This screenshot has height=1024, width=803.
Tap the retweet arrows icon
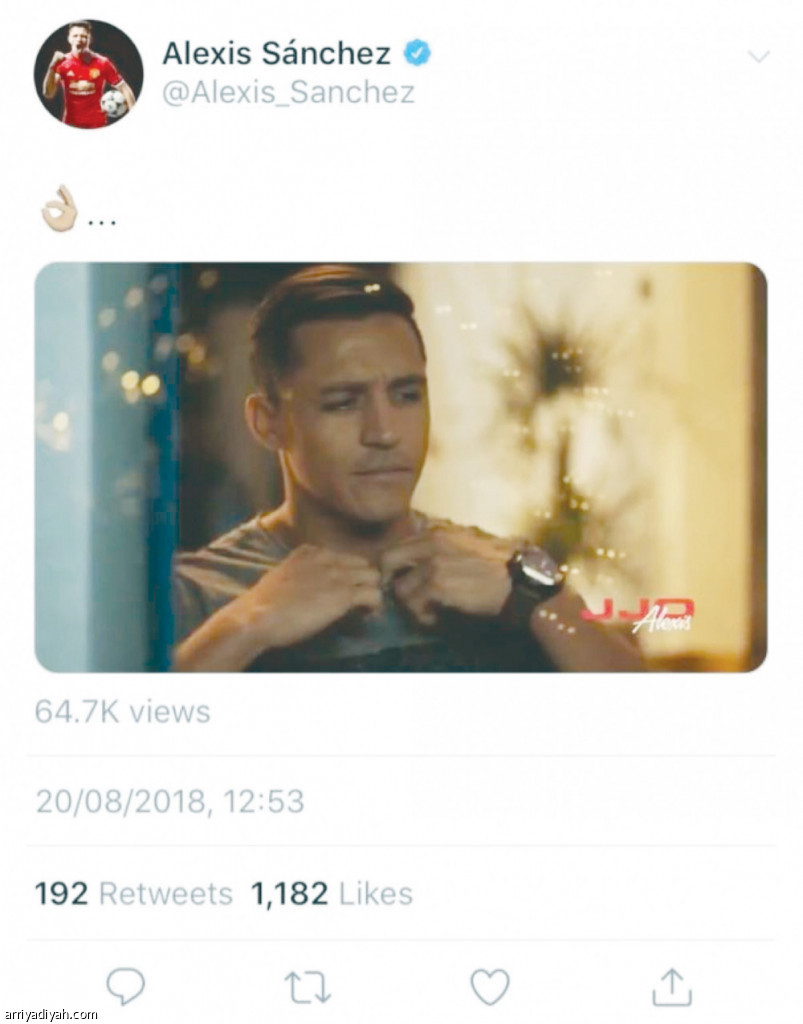307,987
